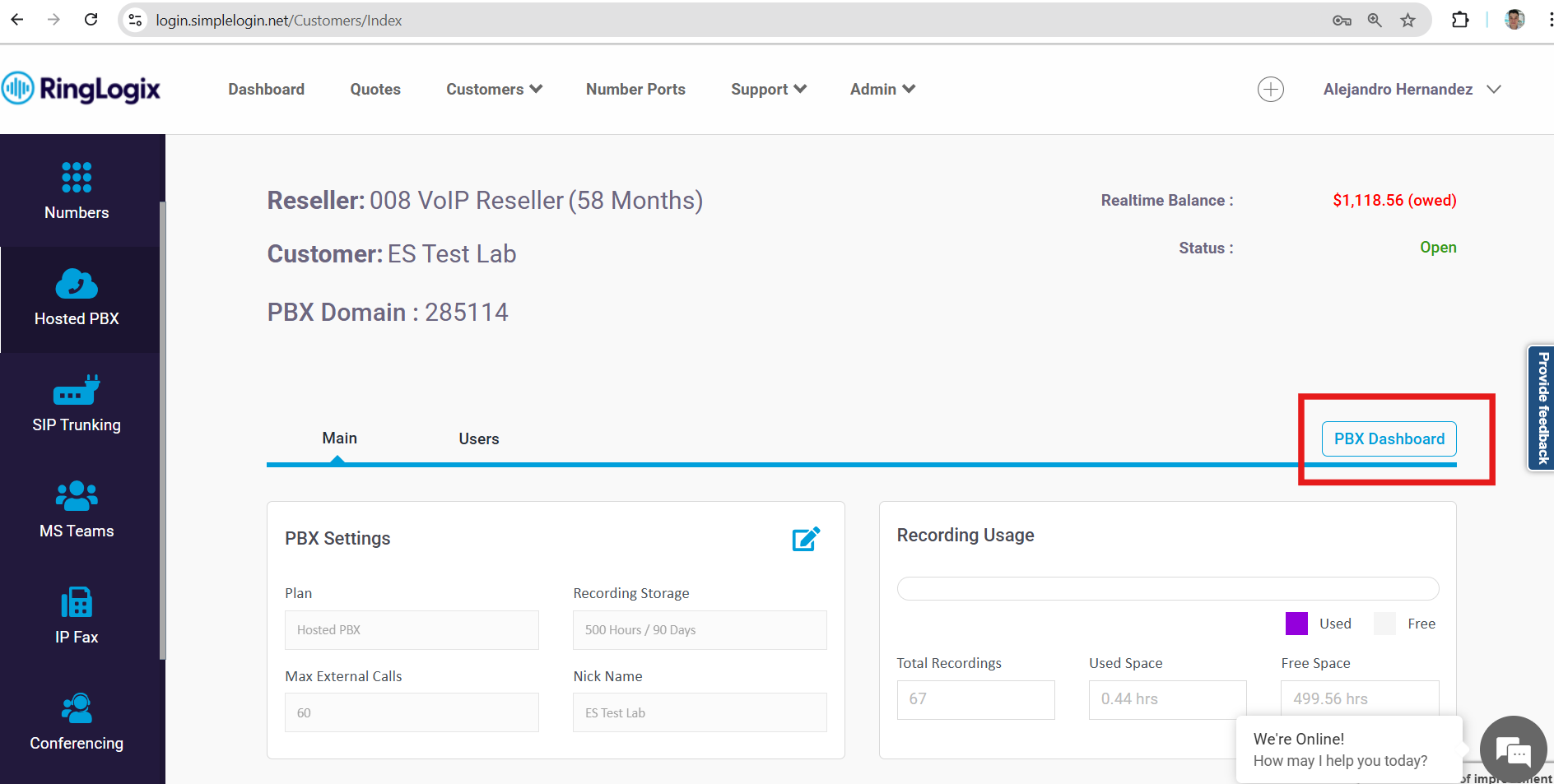
Task: Click the PBX Domain : 285114 heading
Action: [x=388, y=313]
